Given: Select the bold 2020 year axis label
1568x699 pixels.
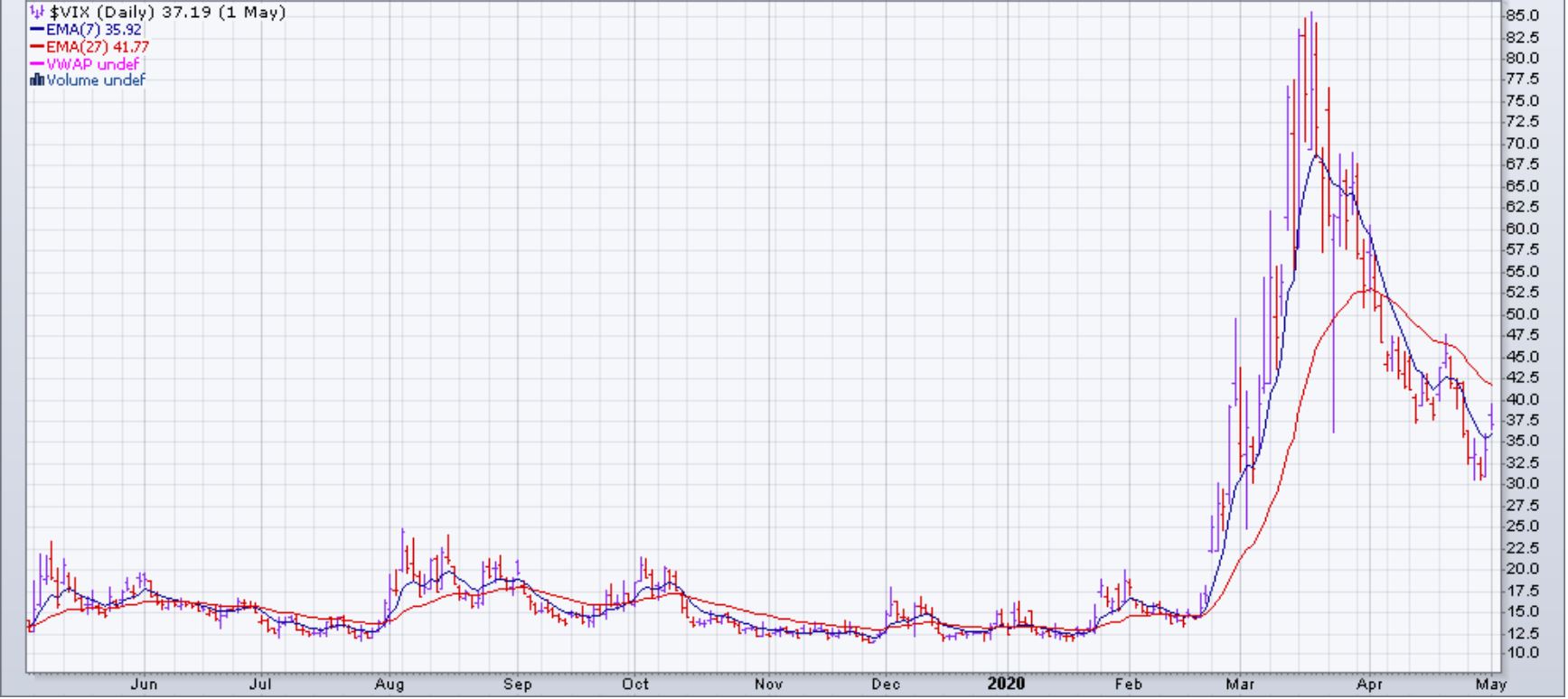Looking at the screenshot, I should click(1006, 684).
